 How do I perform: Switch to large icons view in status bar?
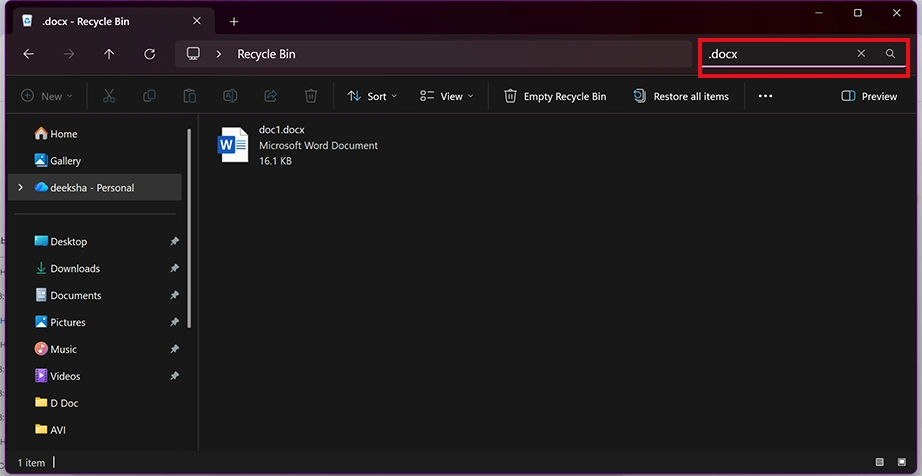(x=902, y=462)
